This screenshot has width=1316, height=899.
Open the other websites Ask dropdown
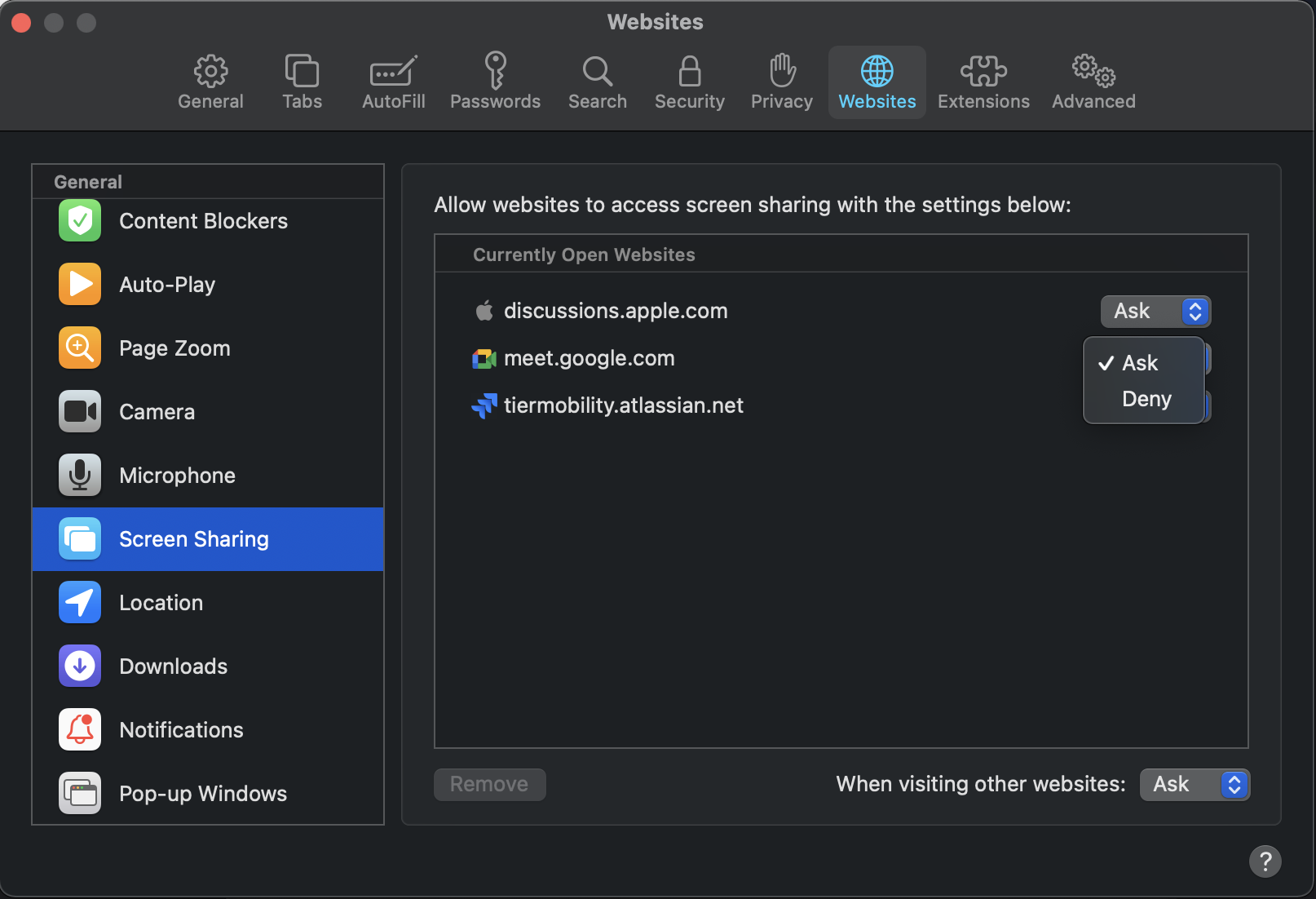tap(1195, 785)
